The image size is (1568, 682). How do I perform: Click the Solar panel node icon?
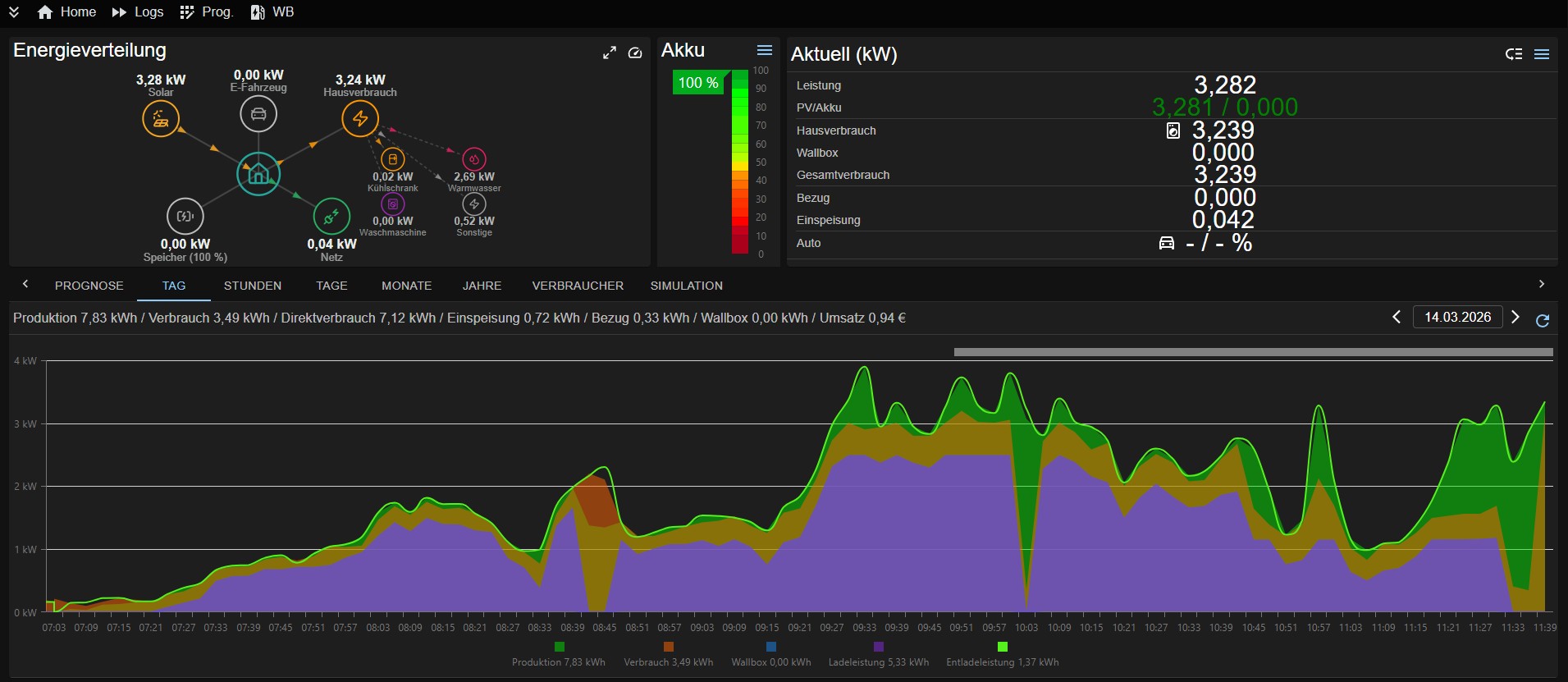pos(161,119)
